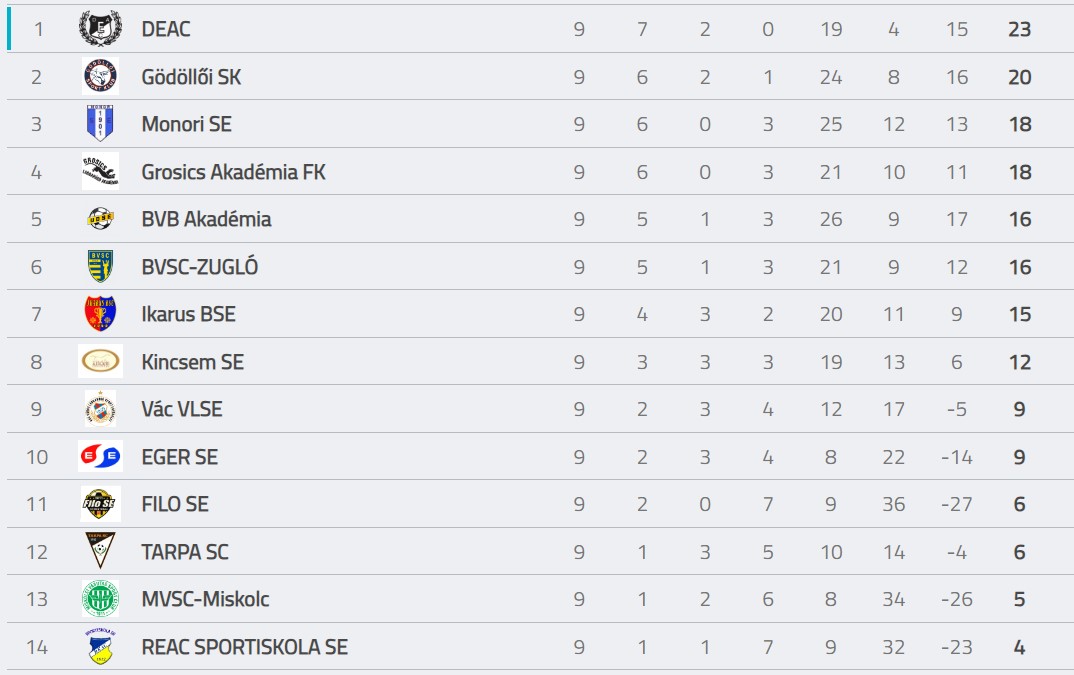The image size is (1074, 675).
Task: Click the REAC SPORTISKOLA SE crest
Action: [x=100, y=646]
